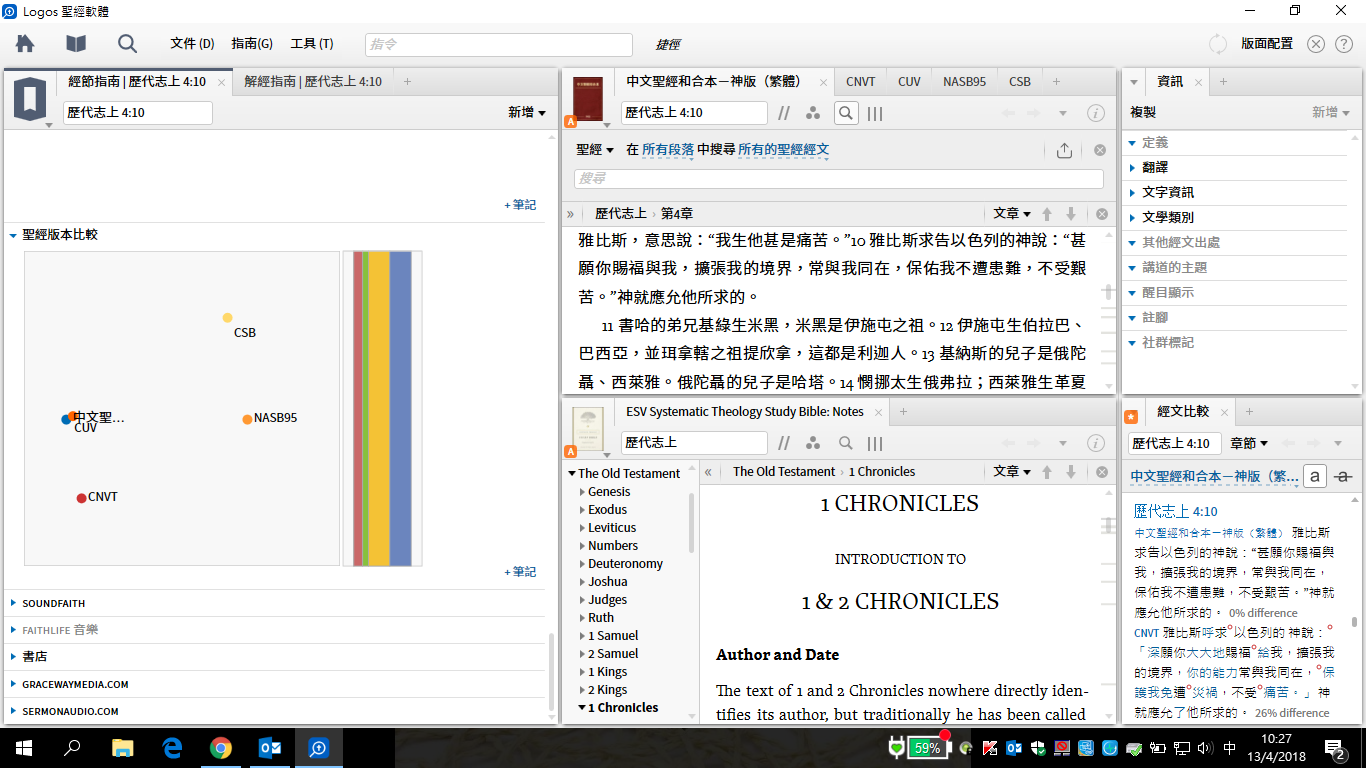Image resolution: width=1366 pixels, height=768 pixels.
Task: Switch to the CSB tab
Action: 1020,82
